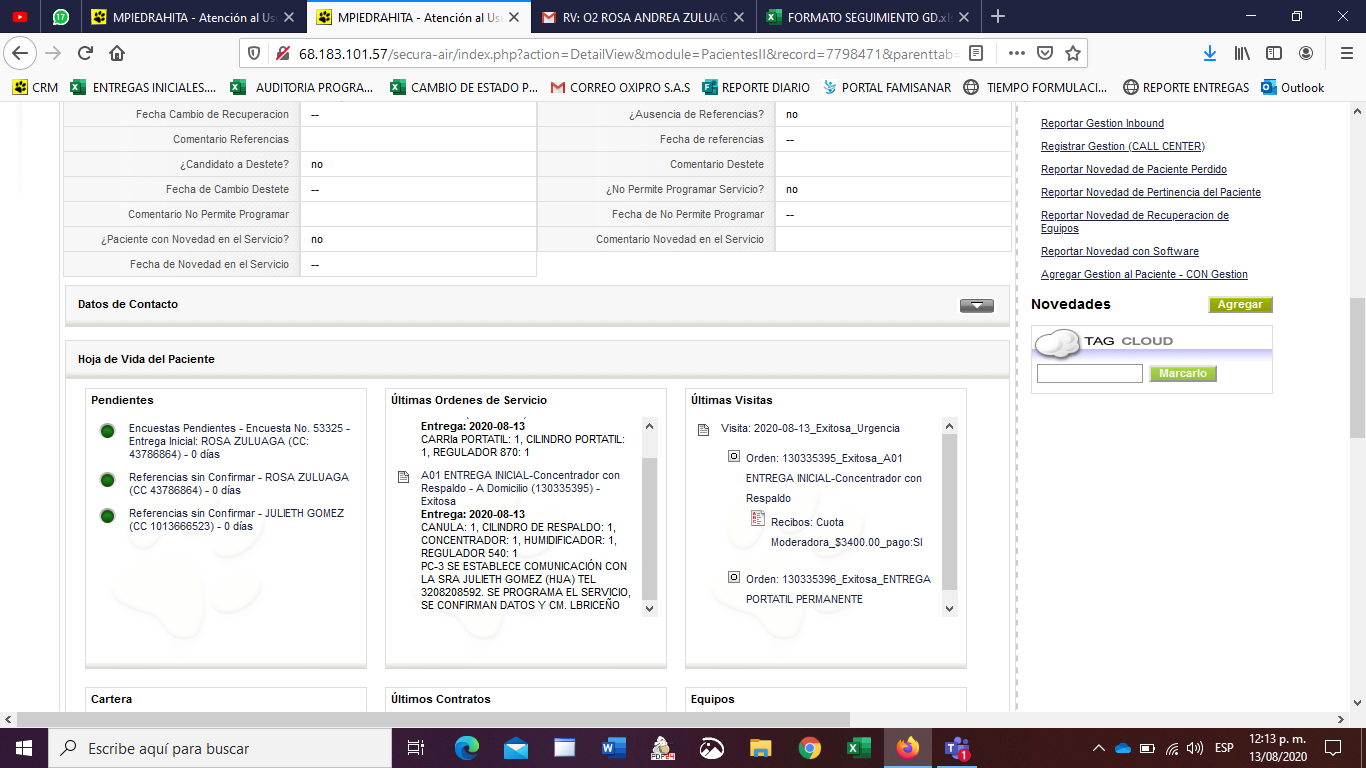This screenshot has height=768, width=1366.
Task: Open Chrome from the taskbar
Action: tap(810, 748)
